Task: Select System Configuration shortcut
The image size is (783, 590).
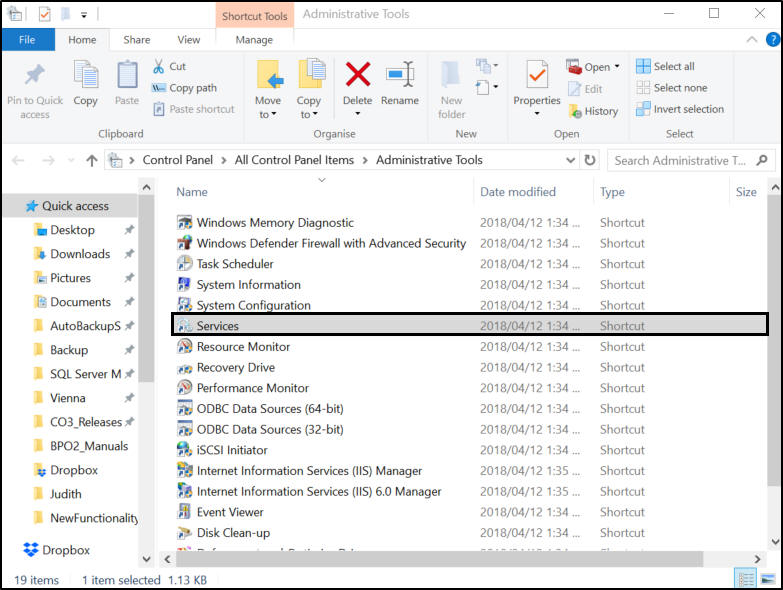Action: (x=253, y=305)
